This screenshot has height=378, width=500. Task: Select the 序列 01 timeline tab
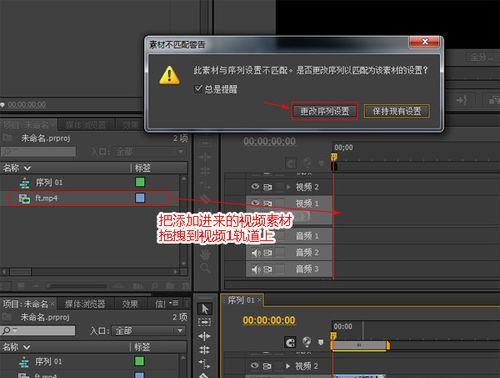point(241,300)
